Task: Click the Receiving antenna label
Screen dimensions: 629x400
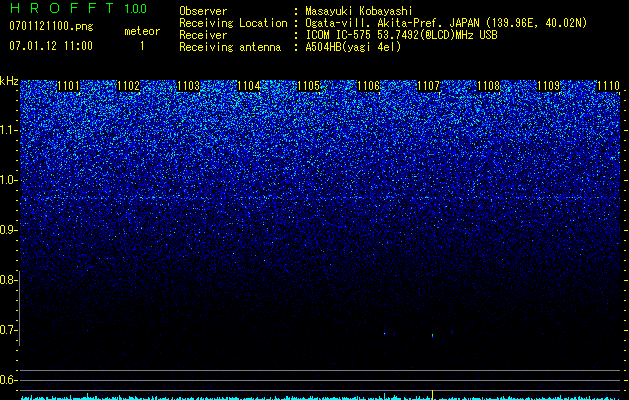Action: click(x=230, y=47)
